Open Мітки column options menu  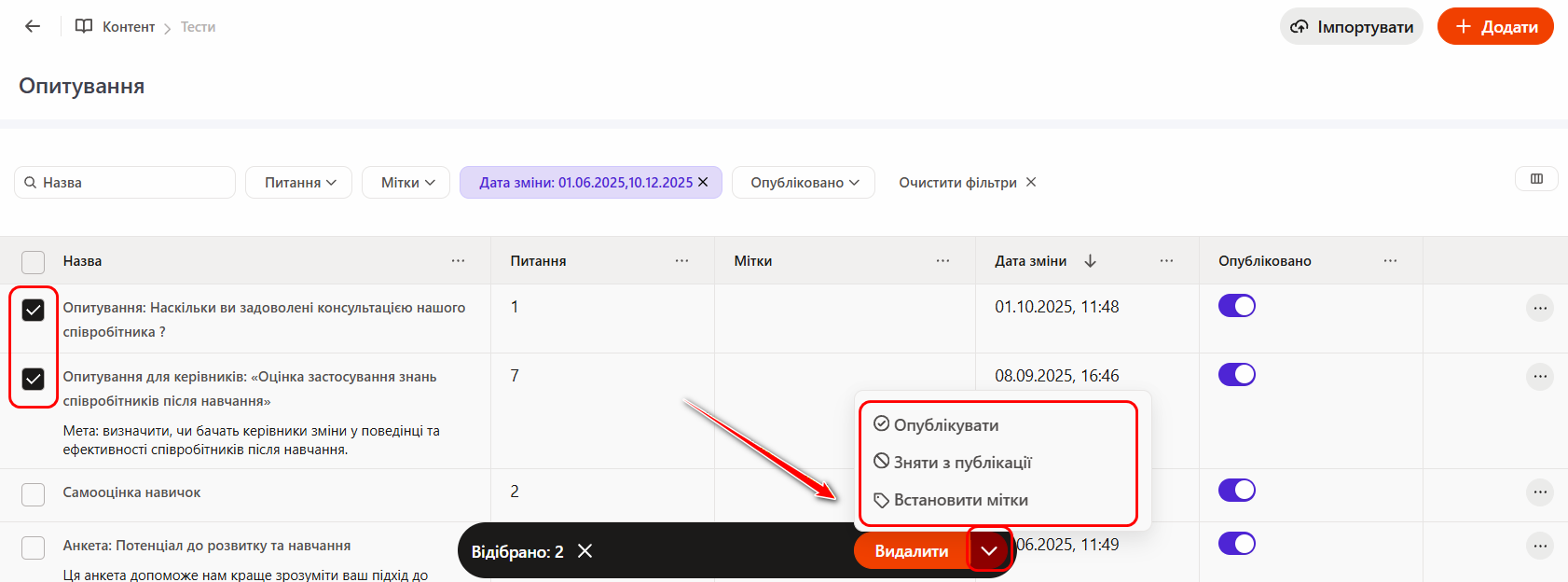[x=942, y=261]
